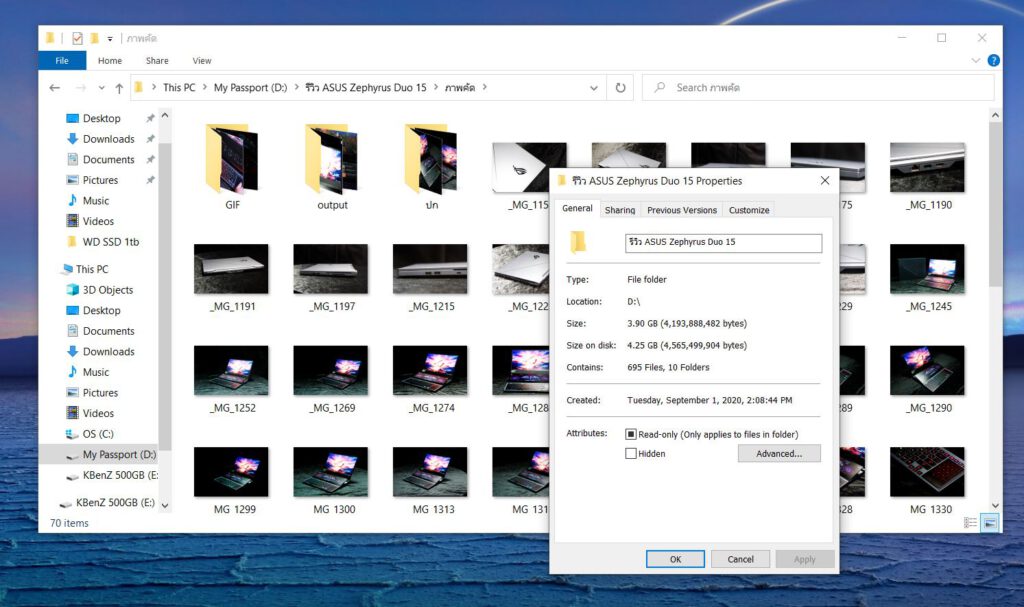Toggle the Read-only attribute checkbox
The width and height of the screenshot is (1024, 607).
point(631,435)
